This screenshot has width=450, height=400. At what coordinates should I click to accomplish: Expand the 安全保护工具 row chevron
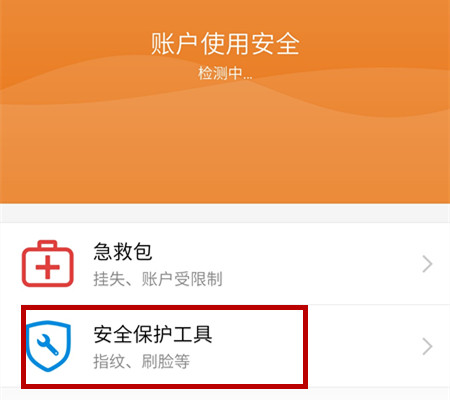427,347
